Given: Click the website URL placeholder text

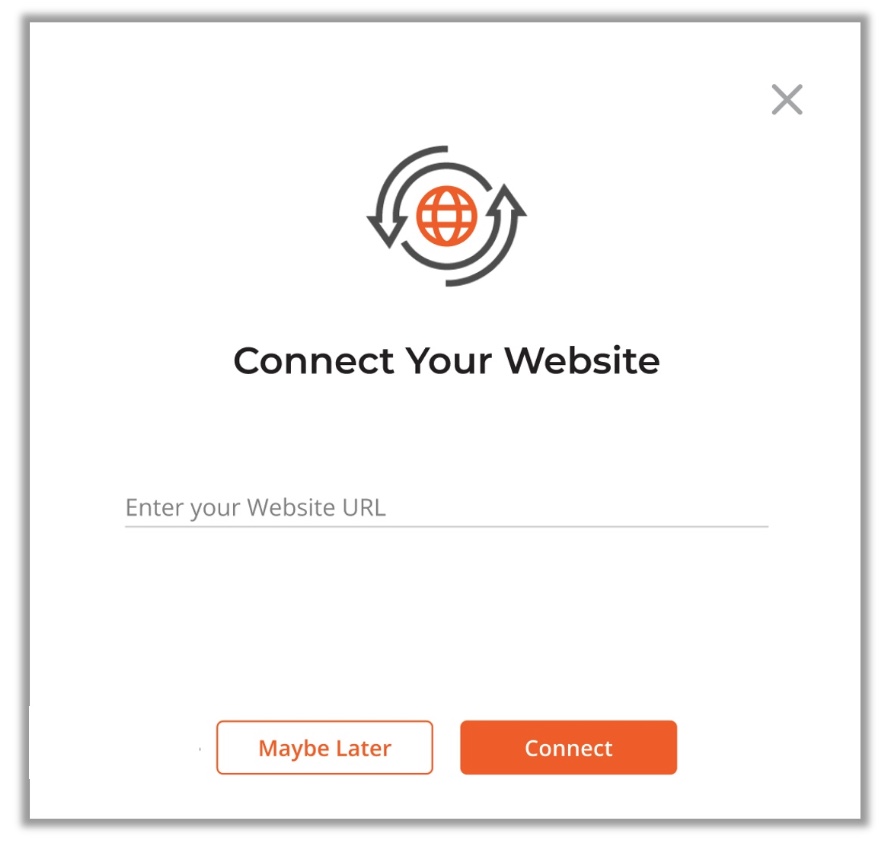Looking at the screenshot, I should [255, 508].
